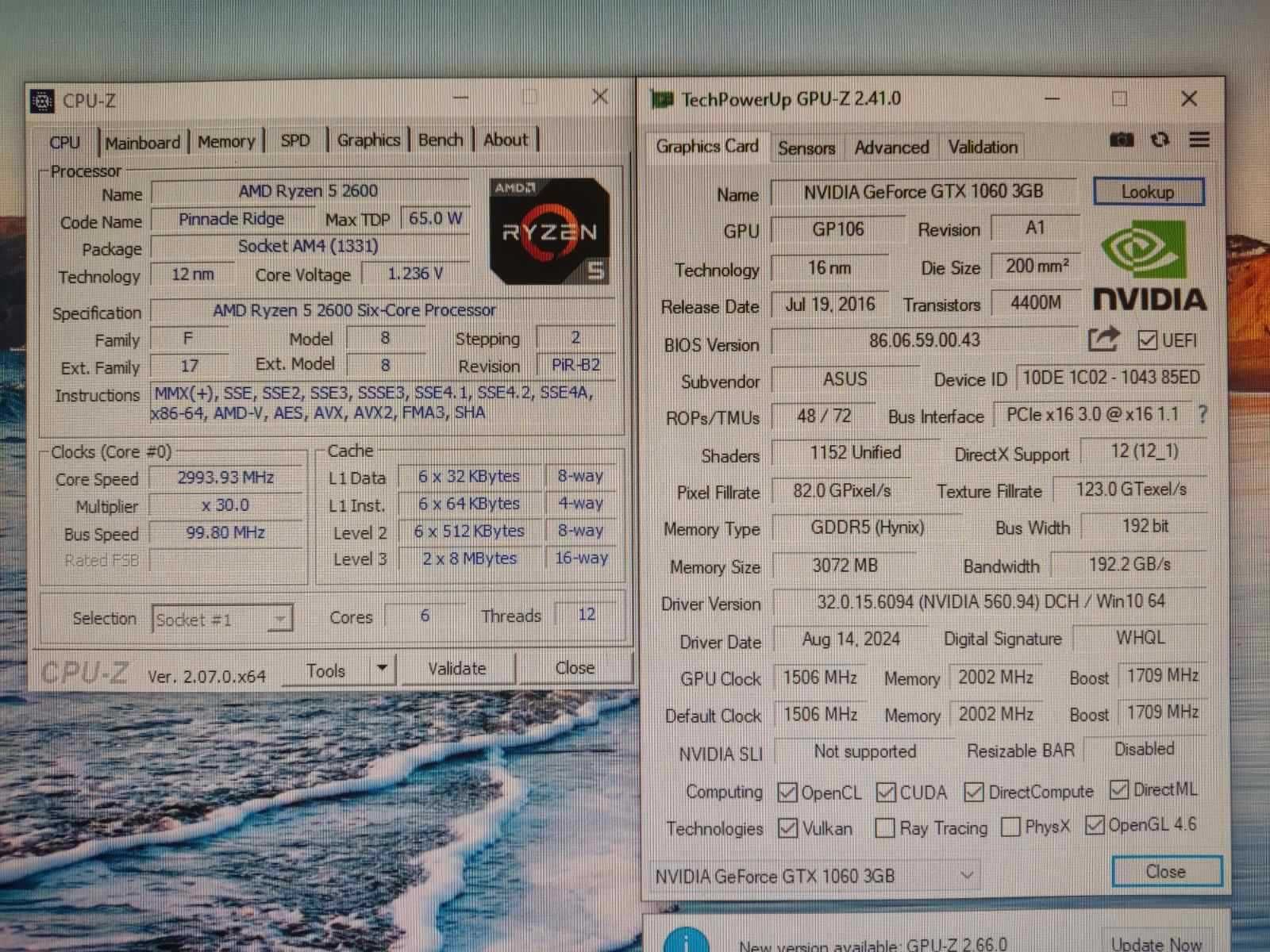Image resolution: width=1270 pixels, height=952 pixels.
Task: Click the Driver Version field in GPU-Z
Action: [991, 601]
